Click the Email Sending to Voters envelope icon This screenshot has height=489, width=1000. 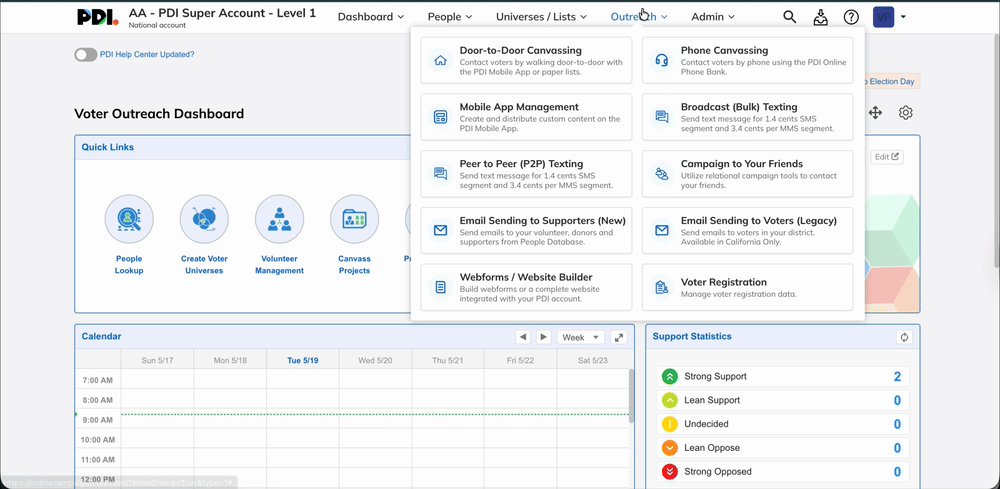(661, 231)
